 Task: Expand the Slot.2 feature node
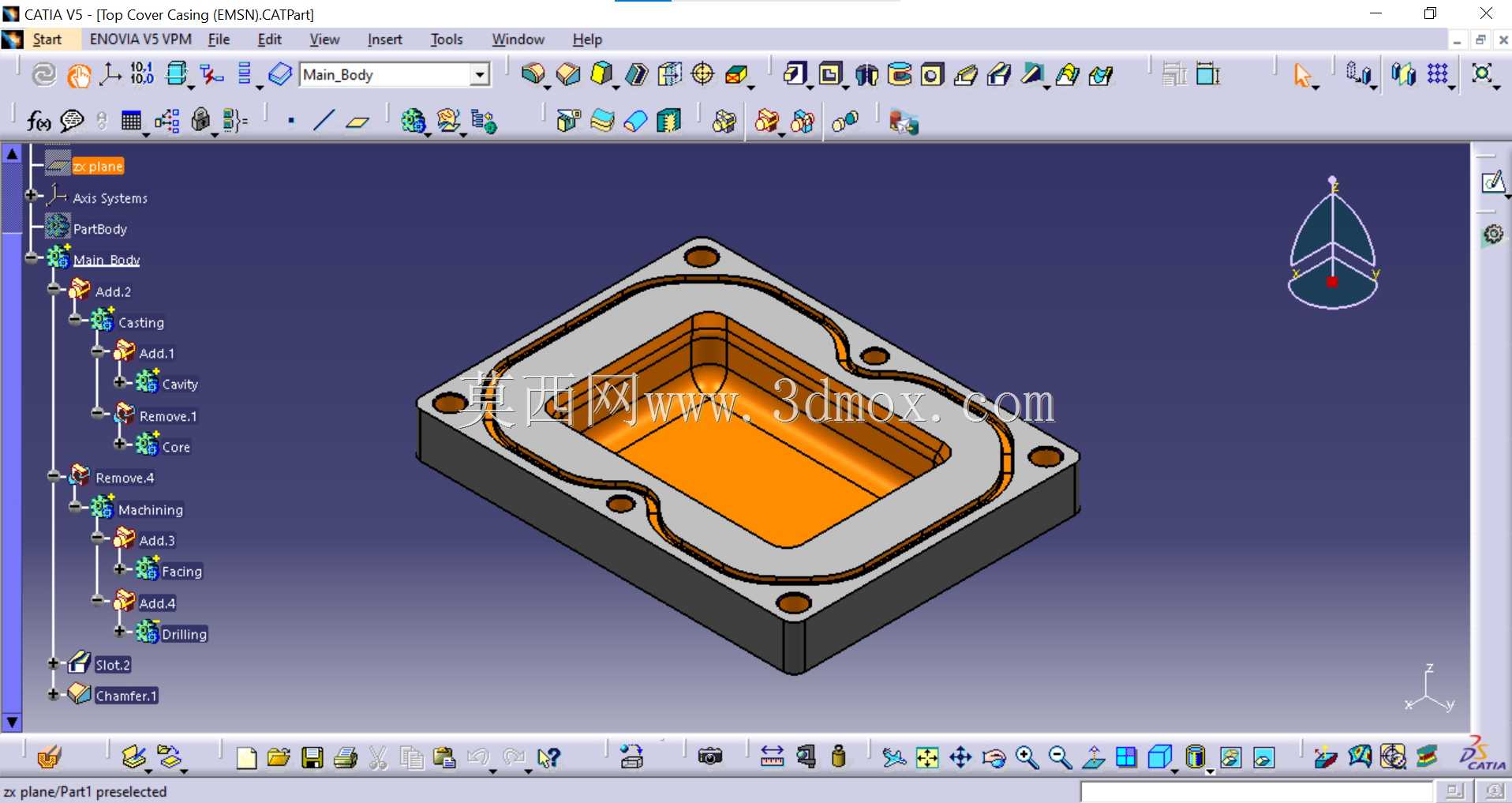click(x=54, y=663)
